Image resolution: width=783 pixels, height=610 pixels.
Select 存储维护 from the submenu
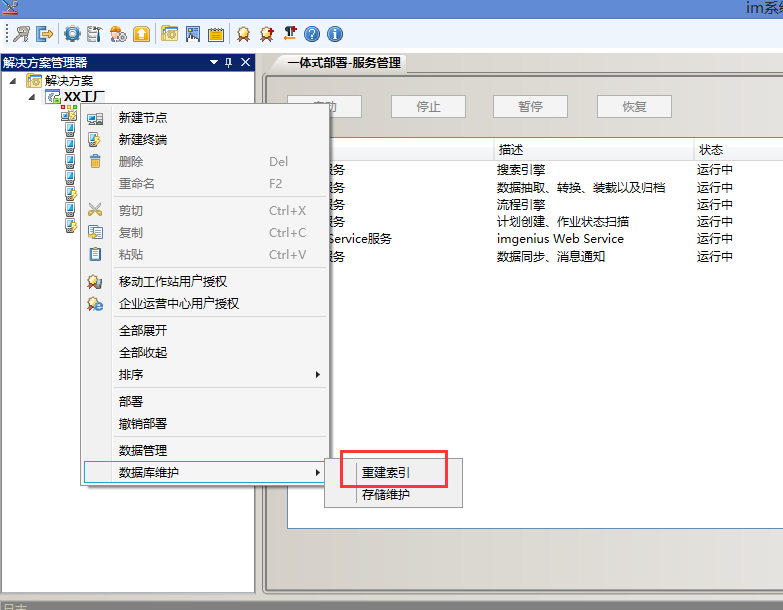[386, 495]
